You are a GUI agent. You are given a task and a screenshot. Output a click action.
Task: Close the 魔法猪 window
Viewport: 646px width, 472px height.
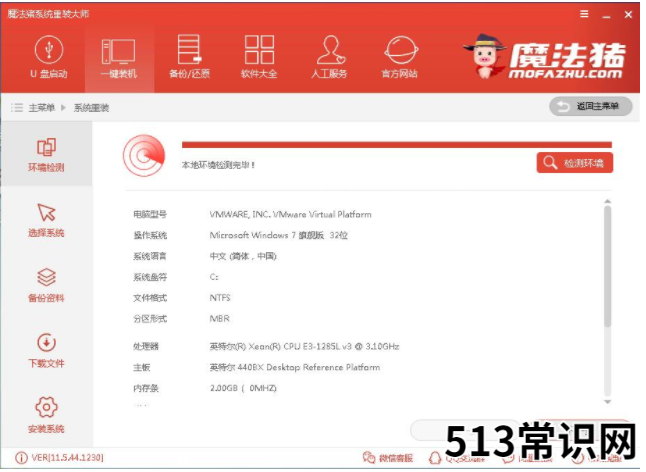point(628,14)
